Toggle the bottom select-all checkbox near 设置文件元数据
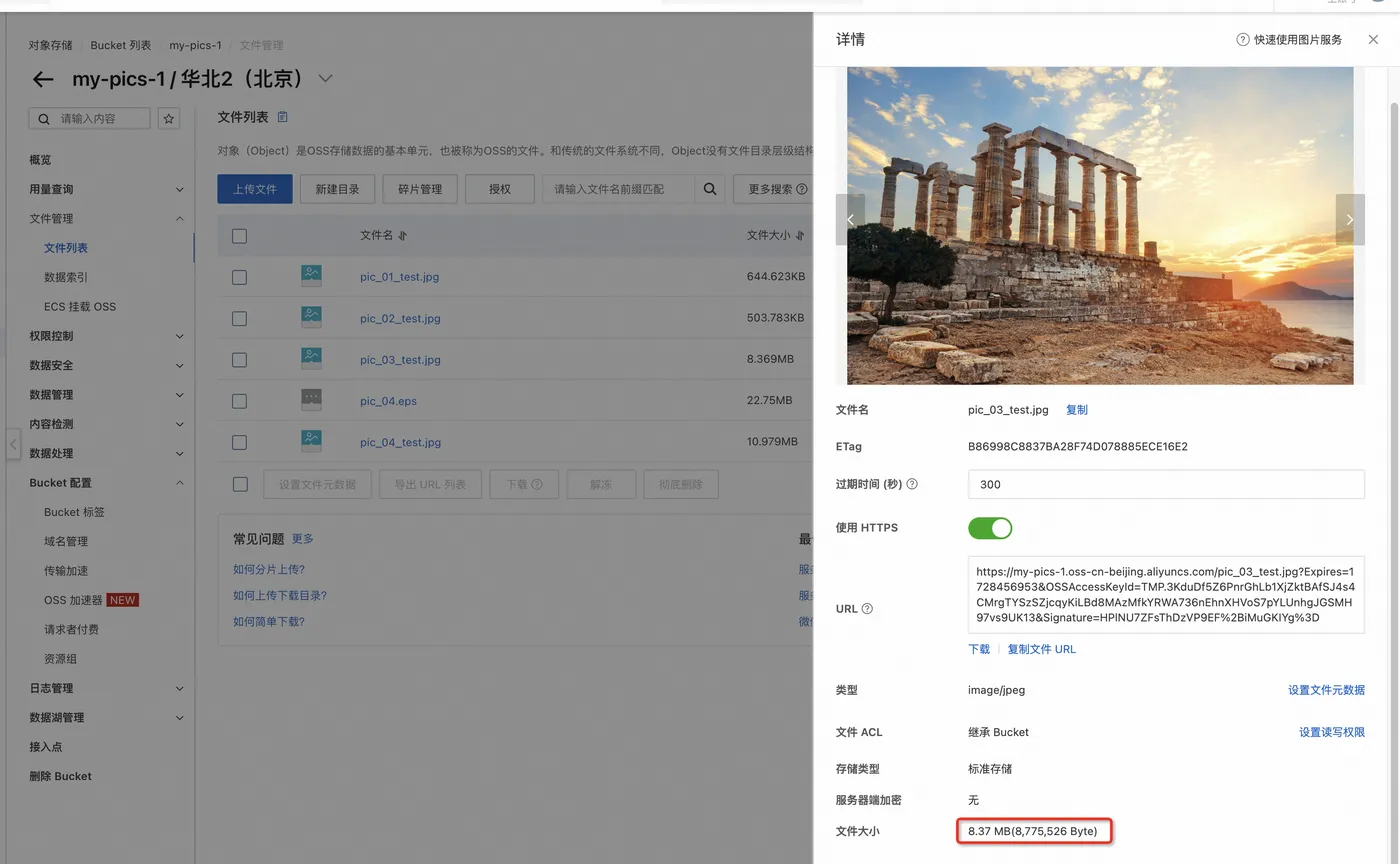This screenshot has width=1400, height=864. [239, 484]
